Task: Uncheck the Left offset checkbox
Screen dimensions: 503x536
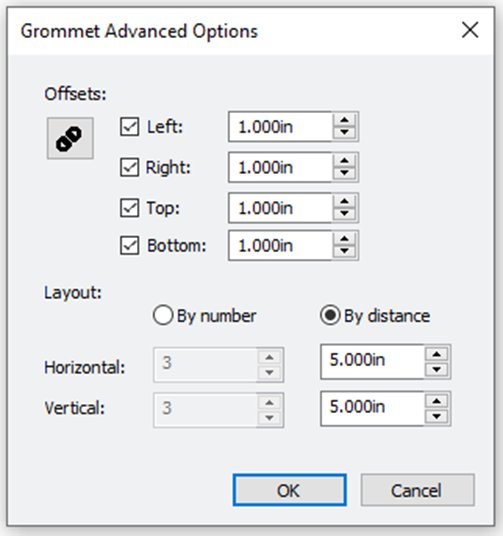Action: (x=130, y=127)
